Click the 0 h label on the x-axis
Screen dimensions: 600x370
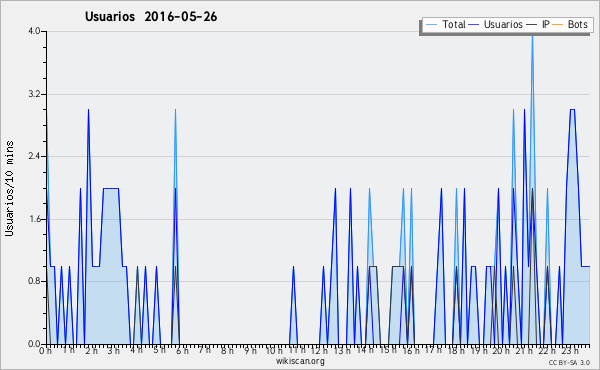45,350
